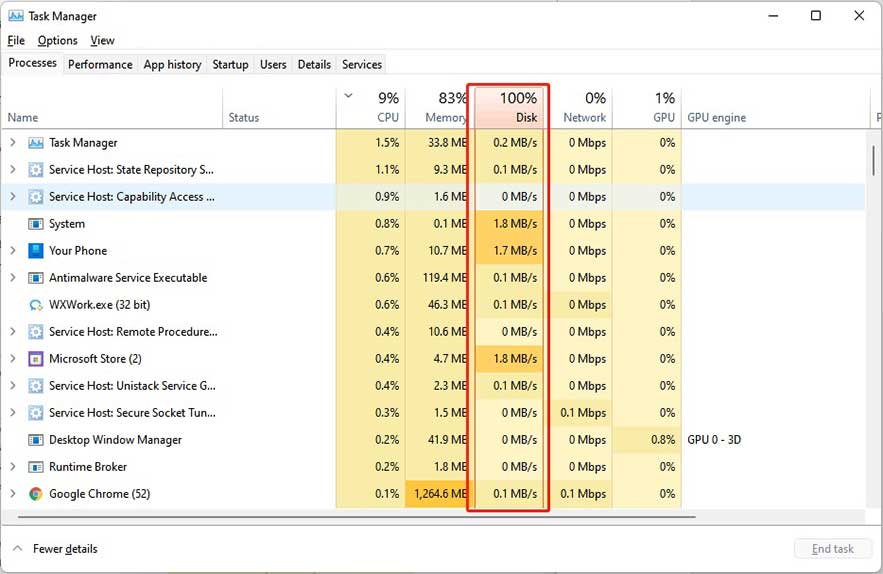Switch to the Services tab
883x574 pixels.
pyautogui.click(x=362, y=65)
